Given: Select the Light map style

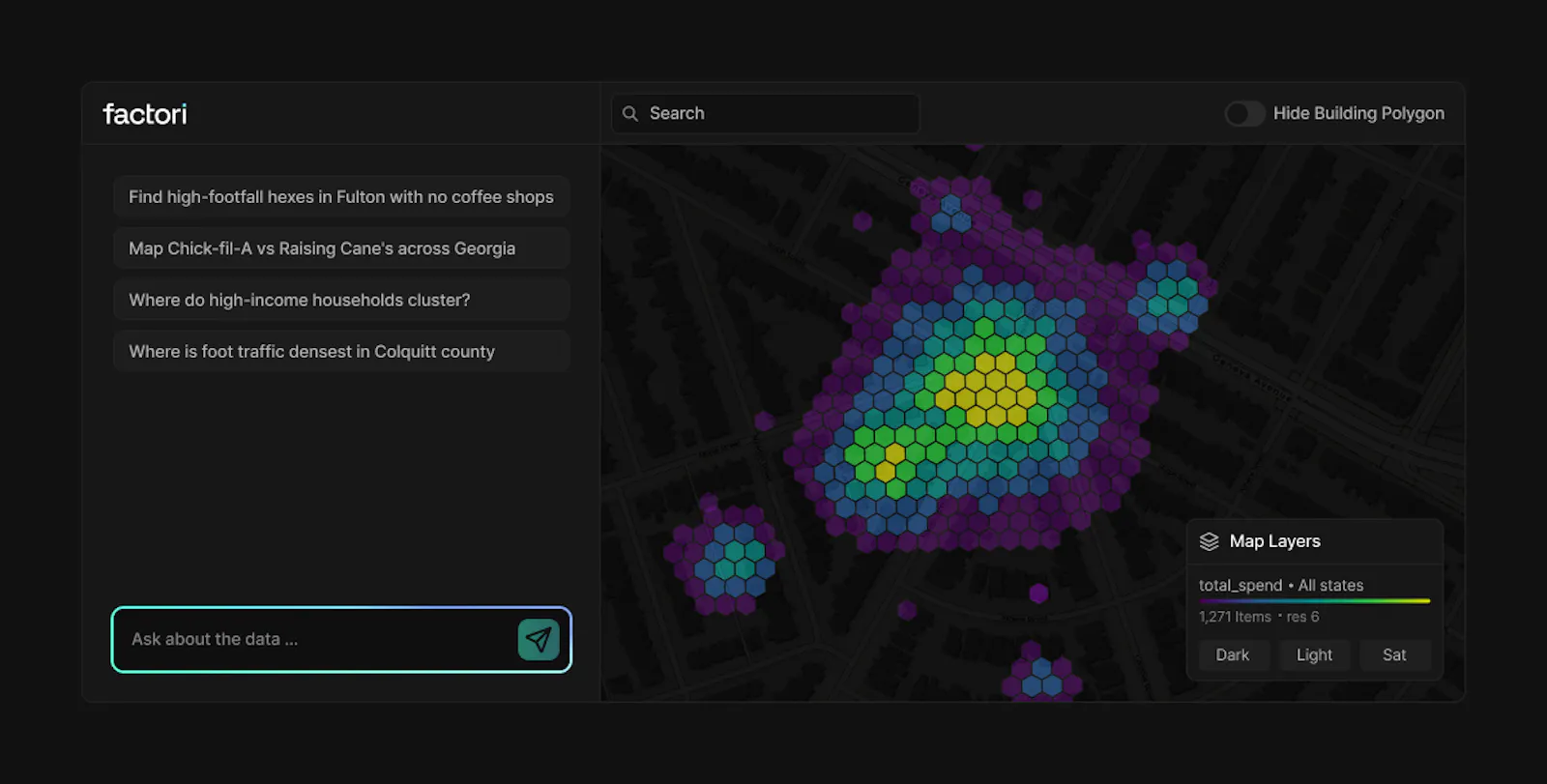Looking at the screenshot, I should click(x=1314, y=654).
